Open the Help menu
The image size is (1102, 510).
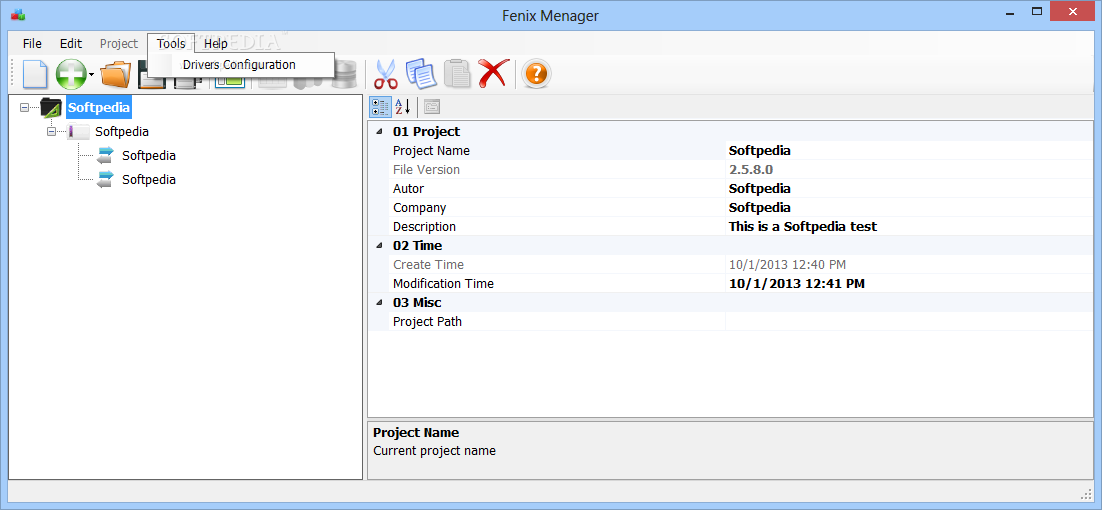coord(216,44)
